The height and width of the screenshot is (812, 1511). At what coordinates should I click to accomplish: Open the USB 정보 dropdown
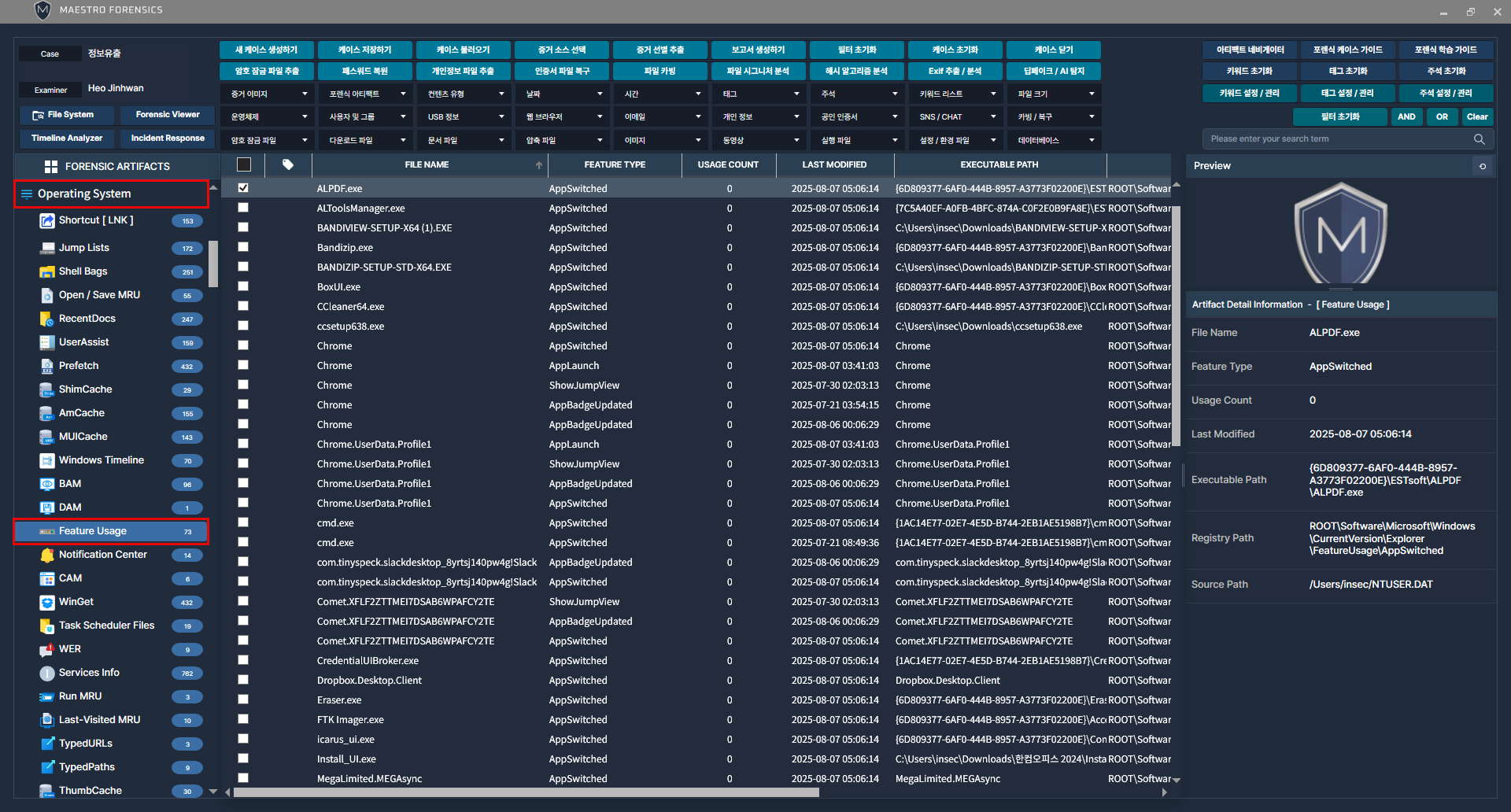tap(464, 117)
